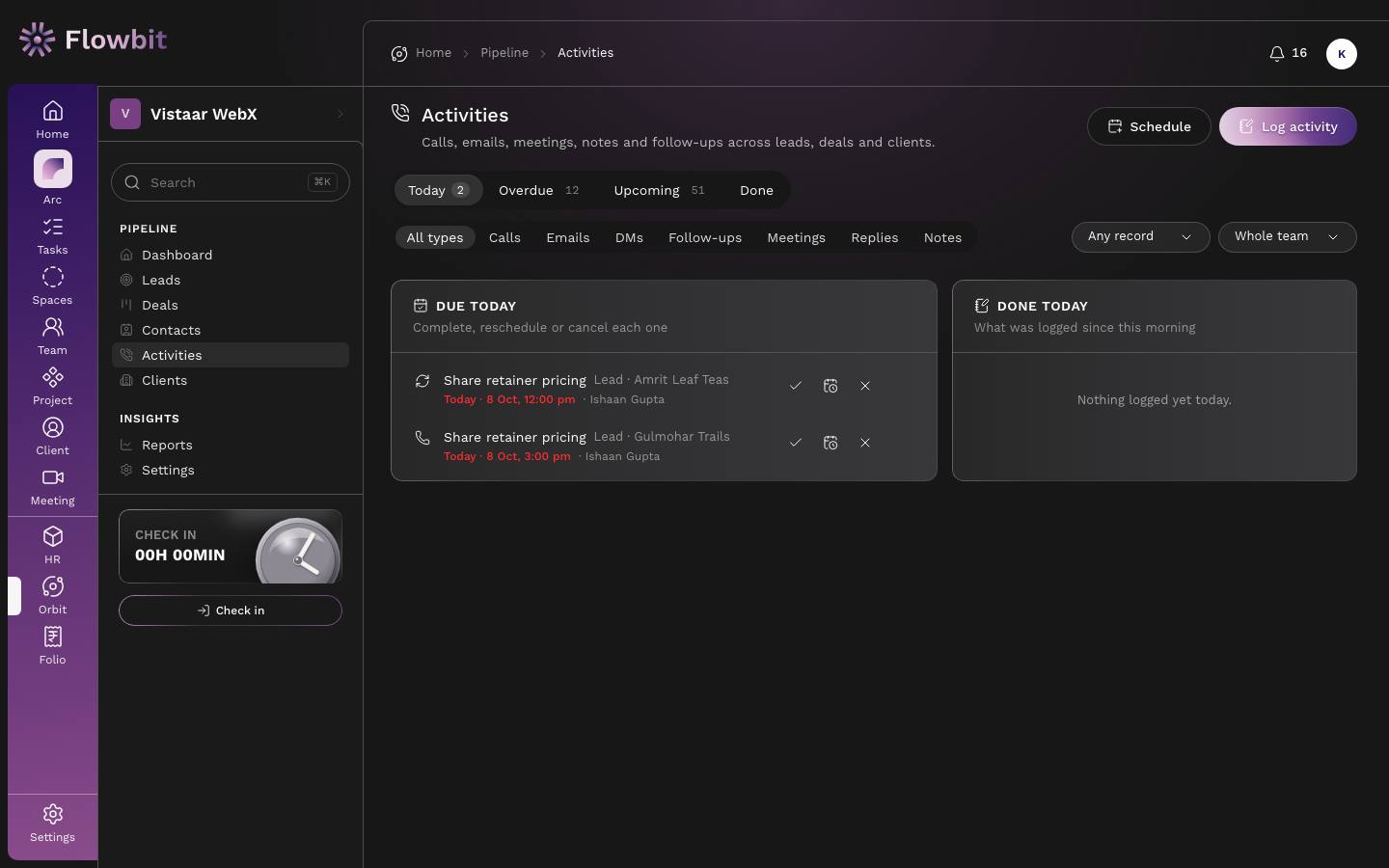The width and height of the screenshot is (1389, 868).
Task: Open Meeting in the sidebar
Action: coord(52,487)
